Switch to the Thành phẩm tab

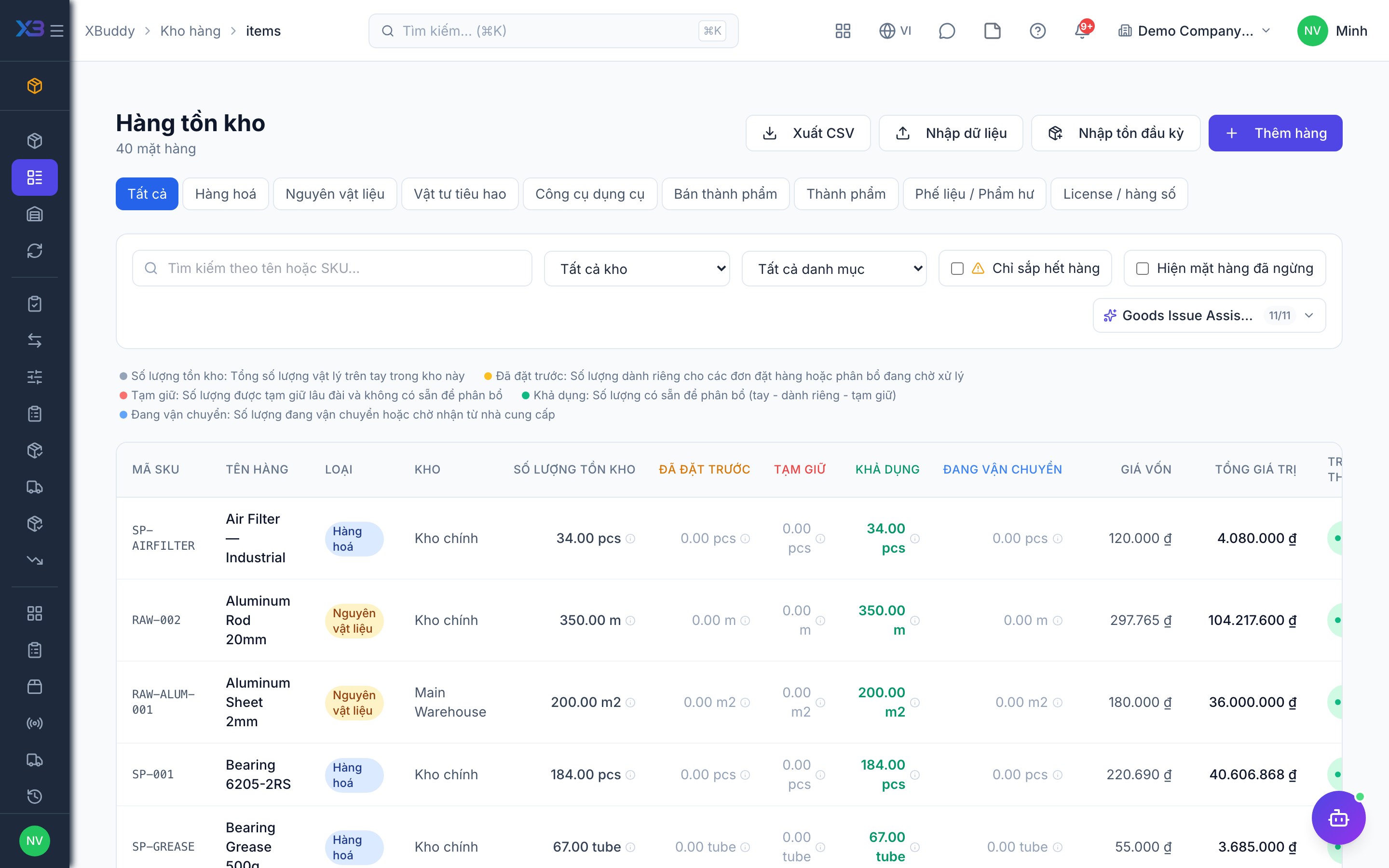846,194
